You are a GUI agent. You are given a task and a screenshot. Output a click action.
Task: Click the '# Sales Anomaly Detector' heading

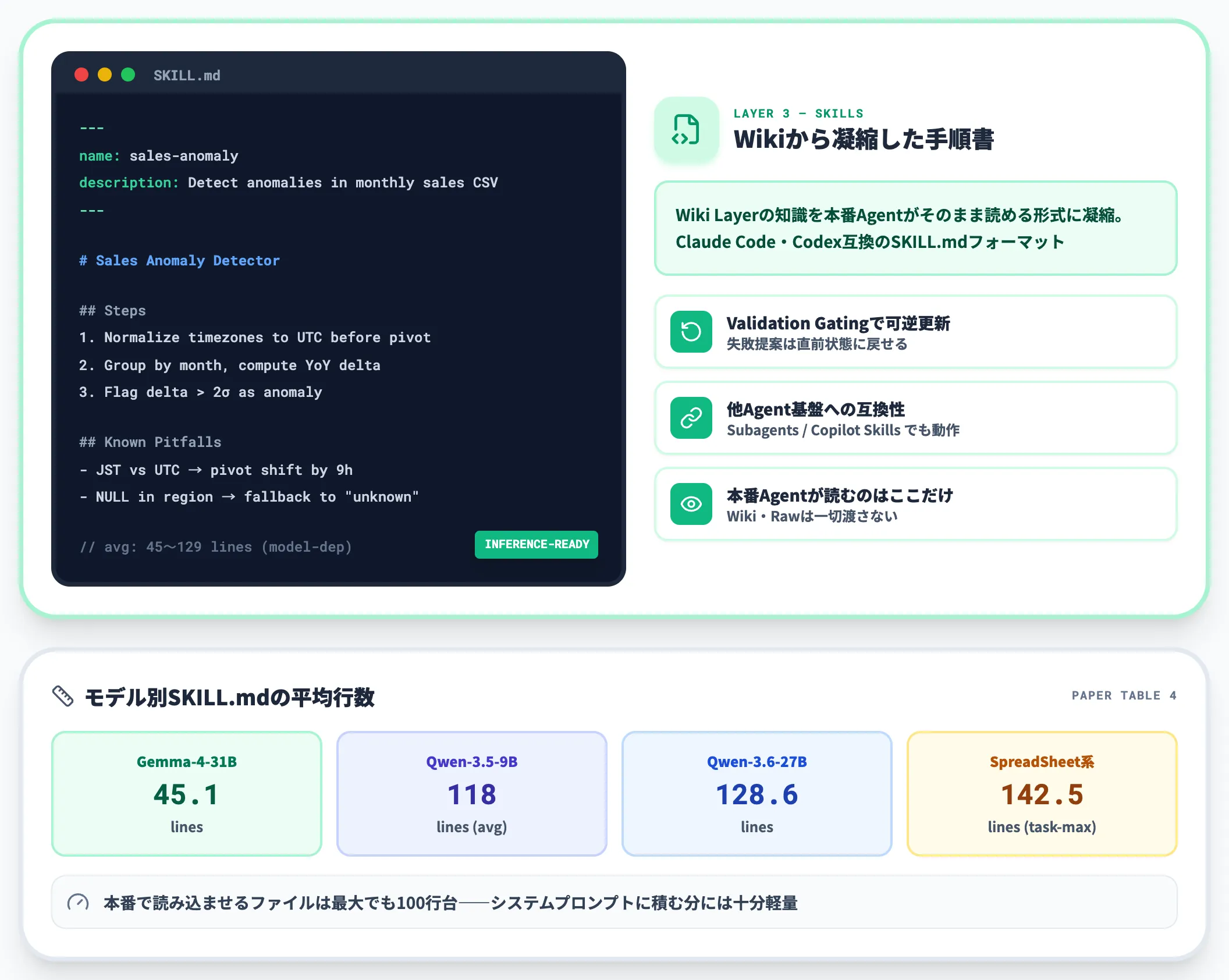(179, 261)
